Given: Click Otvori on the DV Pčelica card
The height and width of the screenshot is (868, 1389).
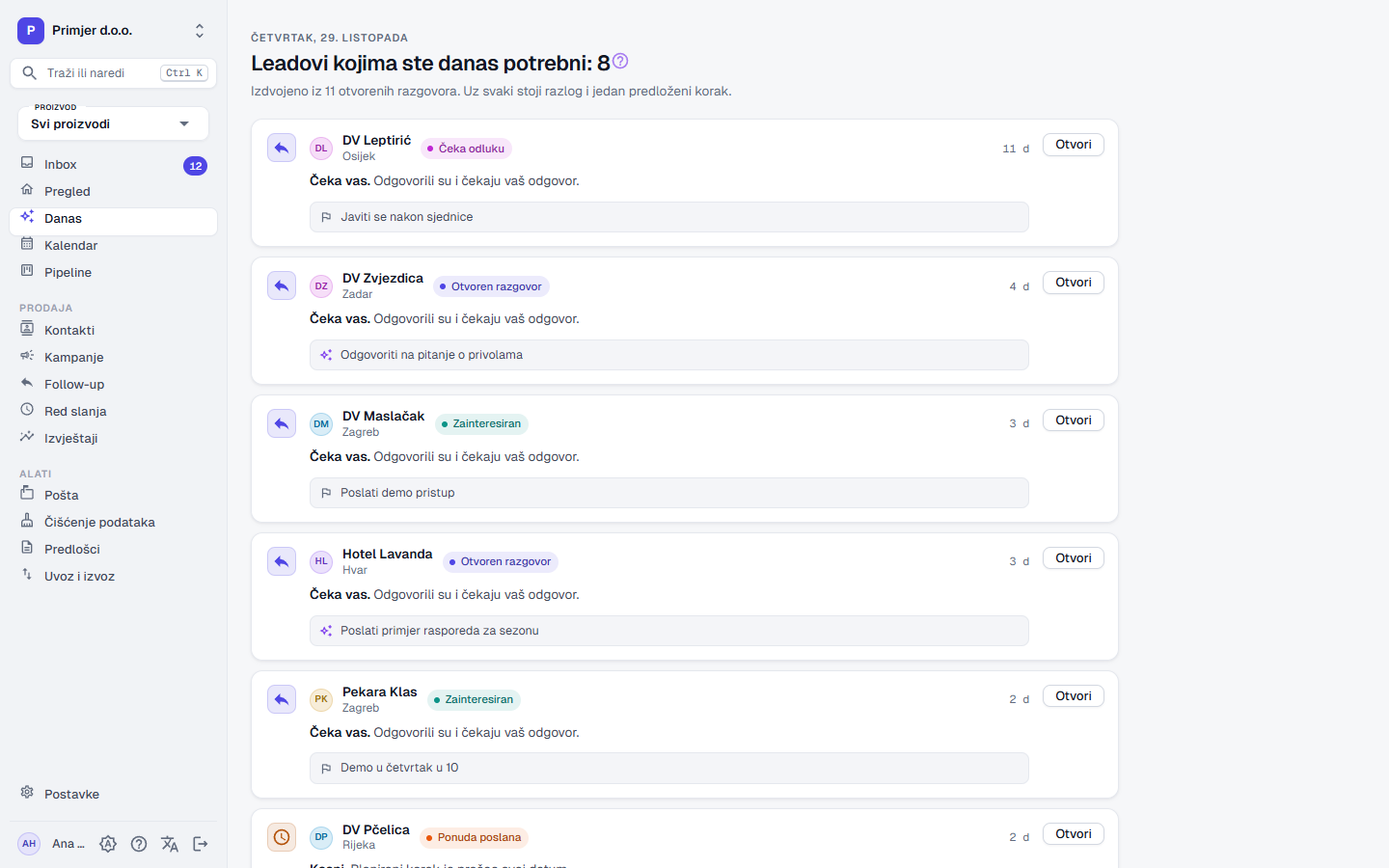Looking at the screenshot, I should point(1074,834).
